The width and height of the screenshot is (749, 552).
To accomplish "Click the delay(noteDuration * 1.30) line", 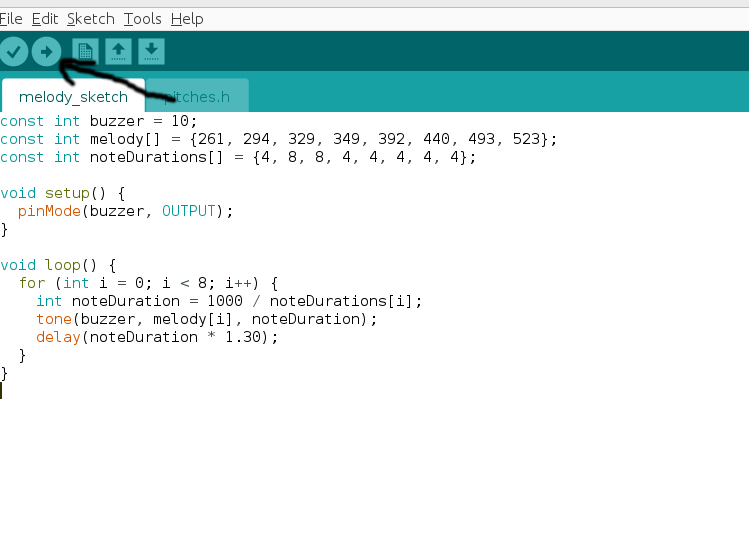I will tap(157, 337).
